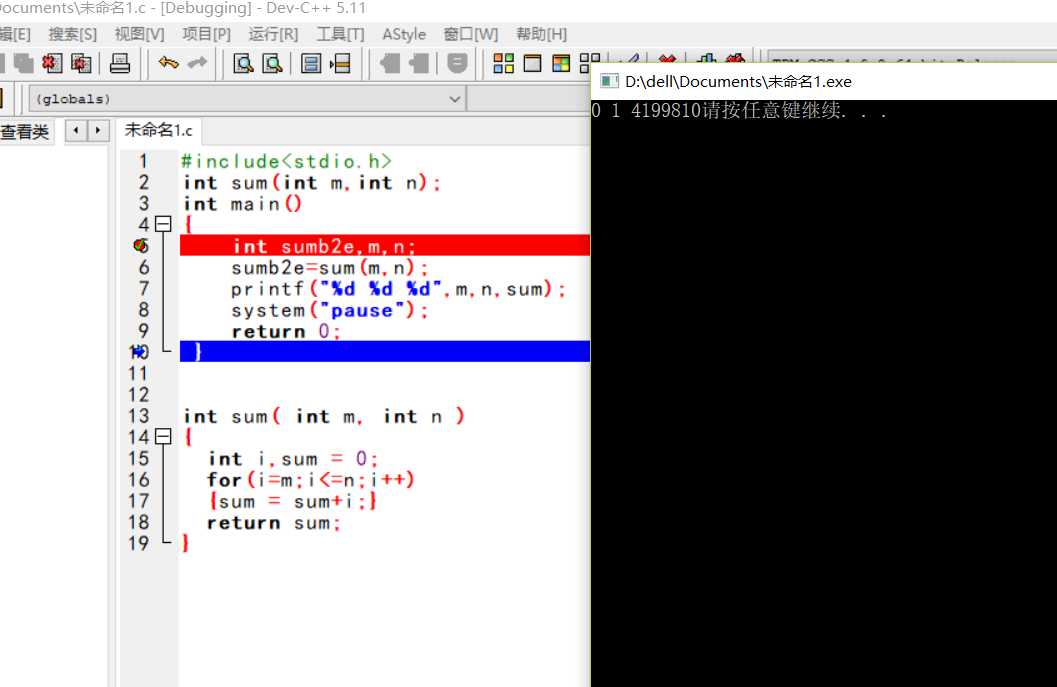
Task: Click the red-highlighted 'int sumb2e,m,n;' line
Action: pyautogui.click(x=385, y=245)
